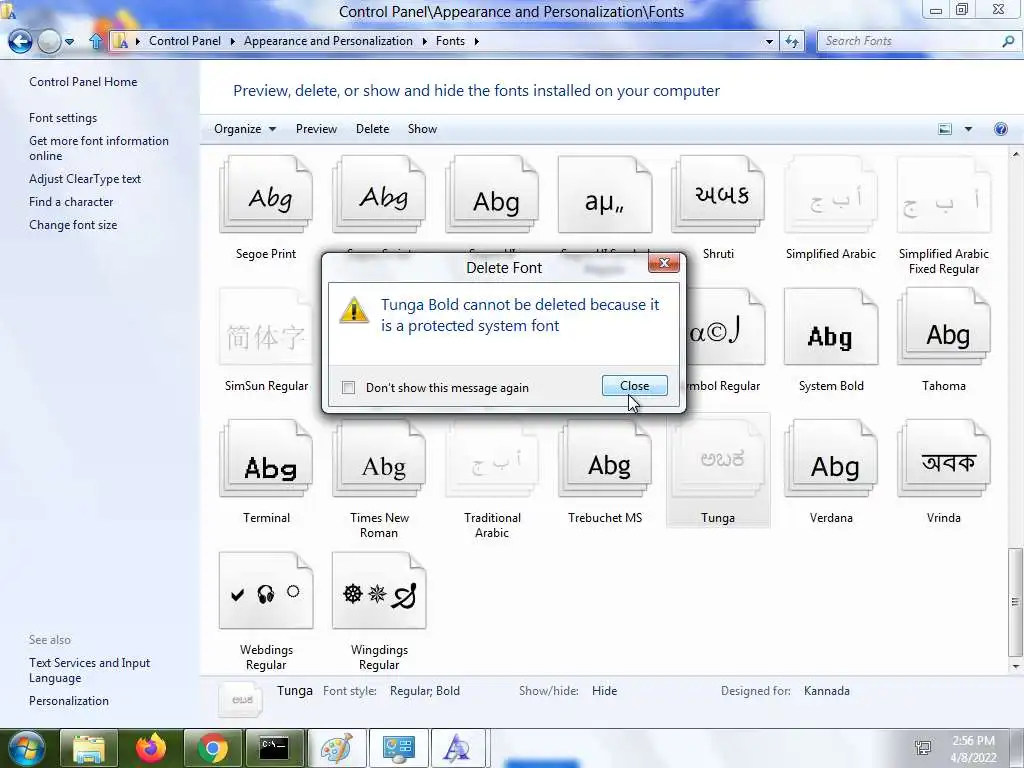Viewport: 1024px width, 768px height.
Task: Click Delete in the toolbar
Action: [372, 129]
